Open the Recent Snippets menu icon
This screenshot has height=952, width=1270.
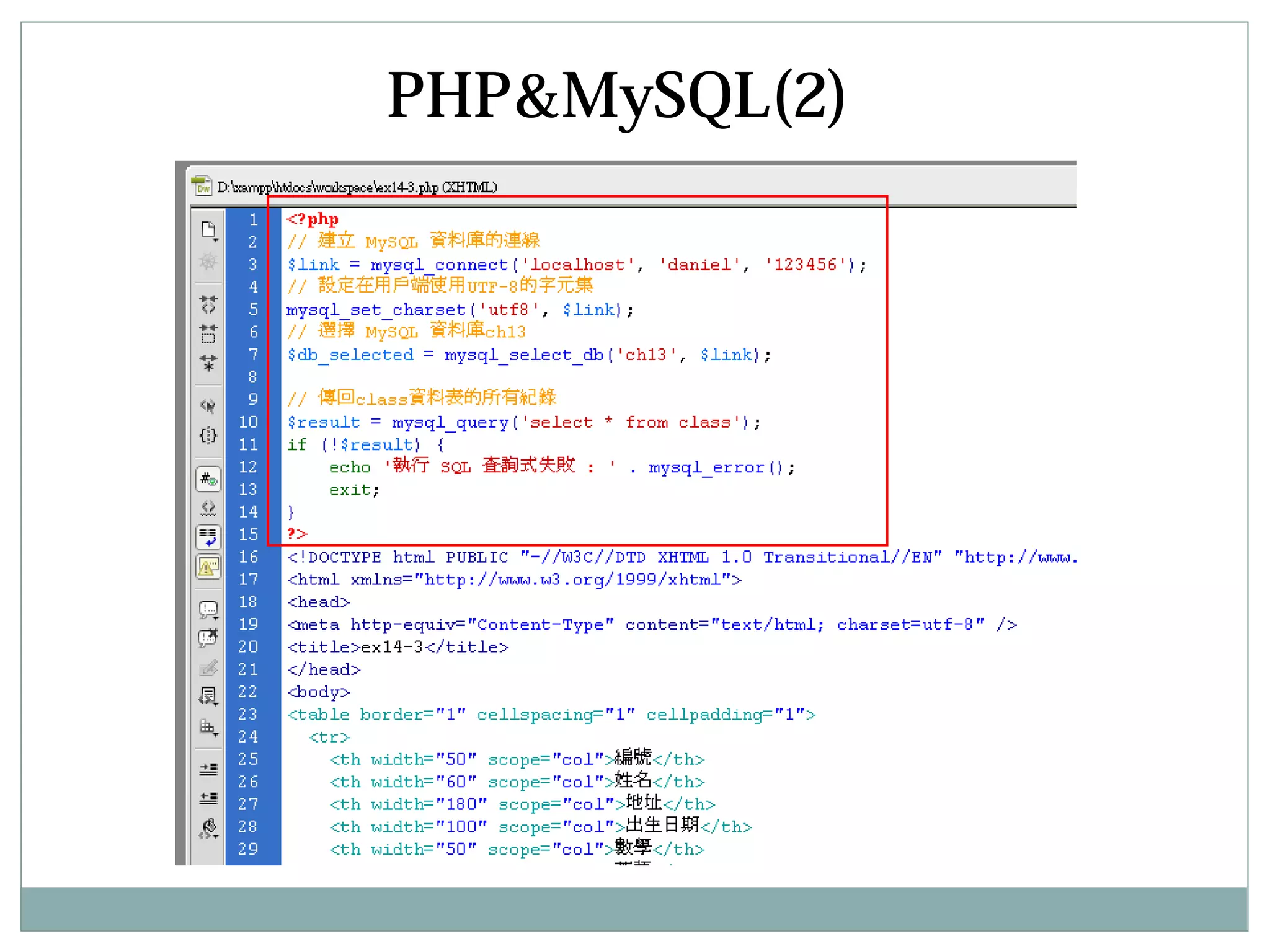tap(209, 697)
